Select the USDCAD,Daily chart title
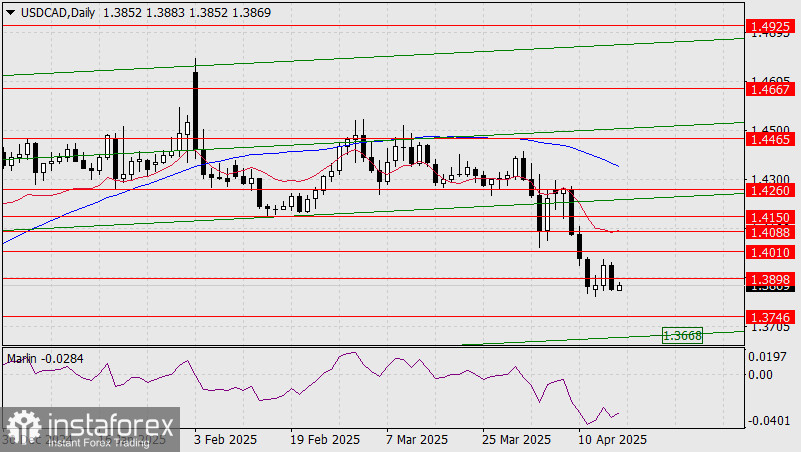 click(58, 13)
